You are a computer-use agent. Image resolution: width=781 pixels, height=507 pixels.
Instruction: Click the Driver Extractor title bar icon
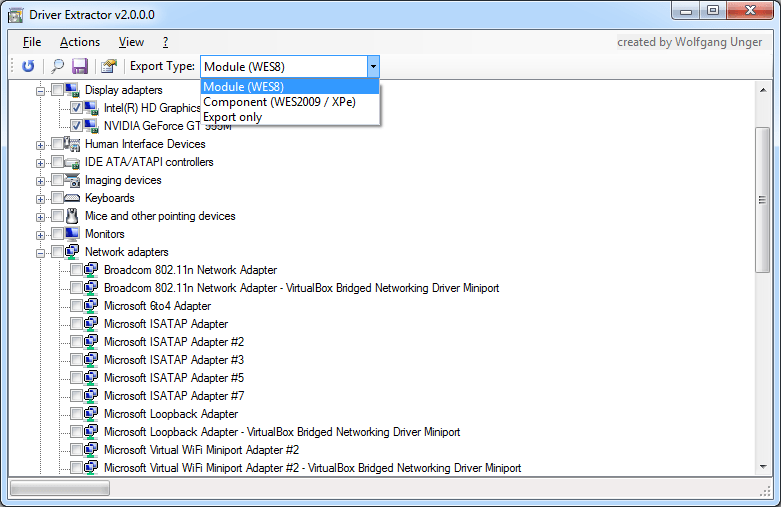tap(15, 15)
